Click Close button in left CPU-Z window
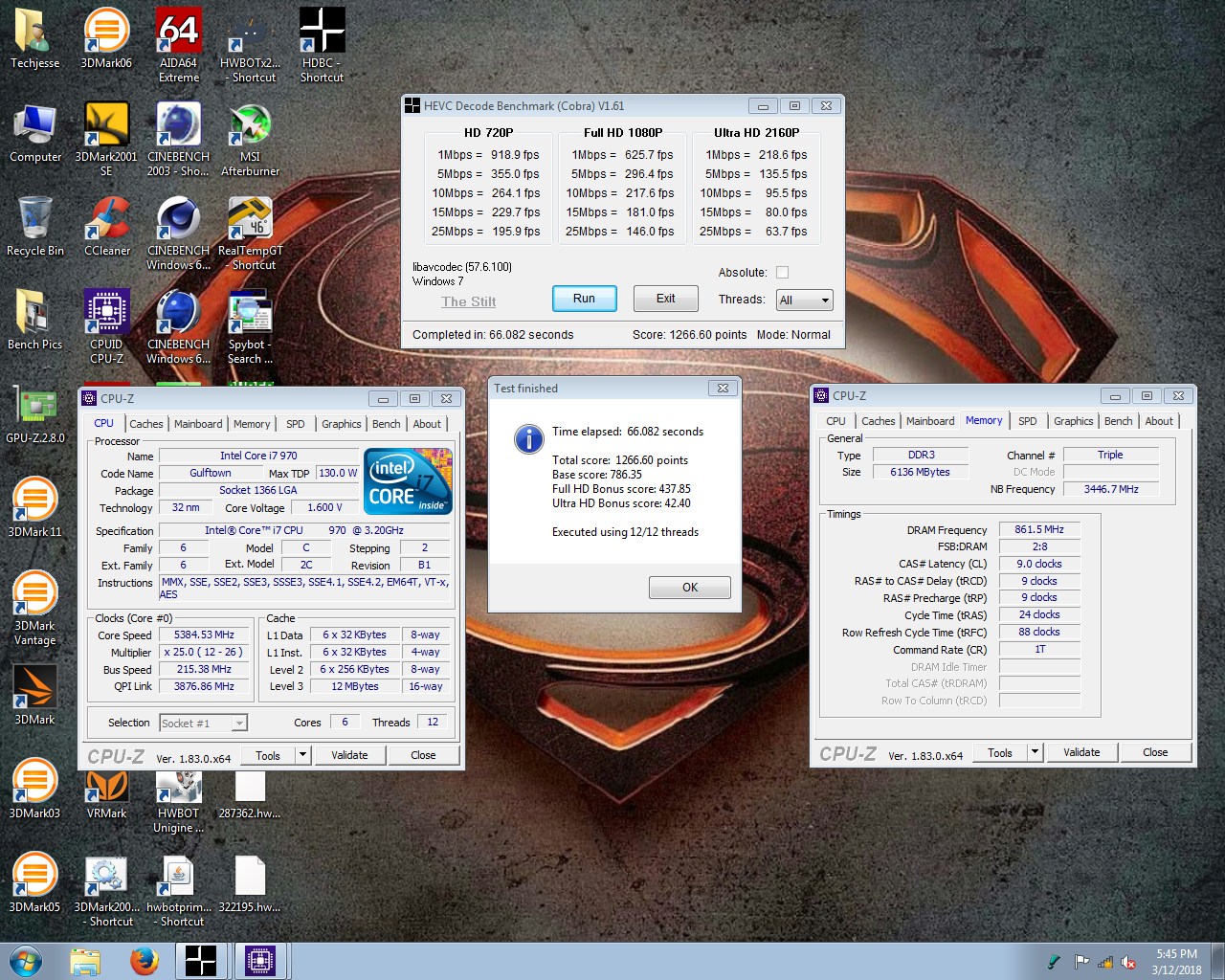The height and width of the screenshot is (980, 1225). coord(423,755)
